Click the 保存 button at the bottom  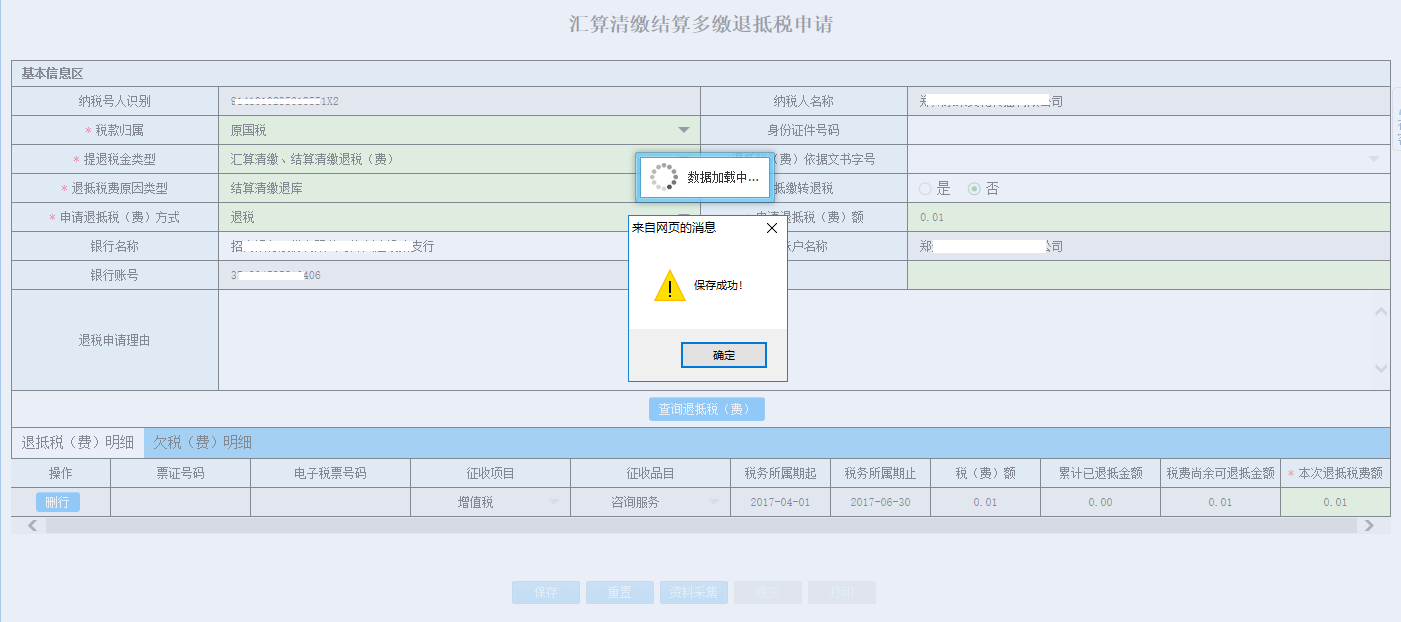(545, 591)
